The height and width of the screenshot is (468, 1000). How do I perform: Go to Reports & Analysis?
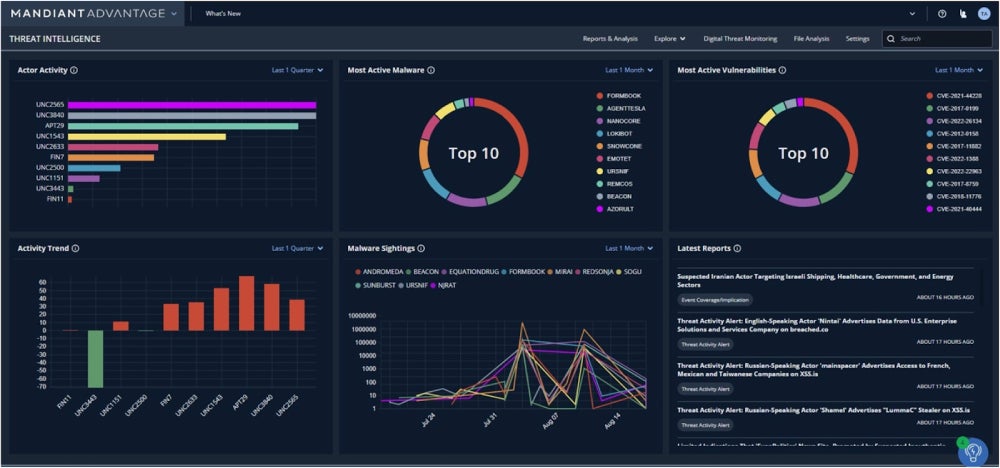coord(610,39)
